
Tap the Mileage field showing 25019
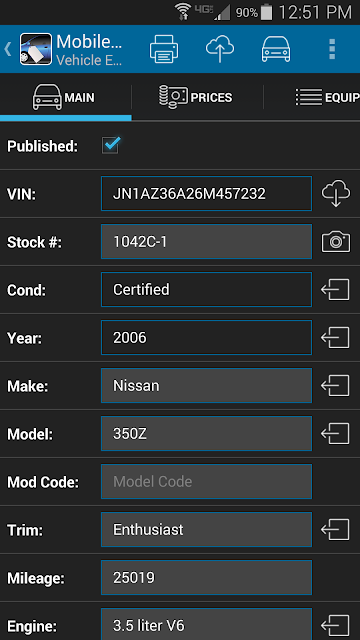click(207, 578)
